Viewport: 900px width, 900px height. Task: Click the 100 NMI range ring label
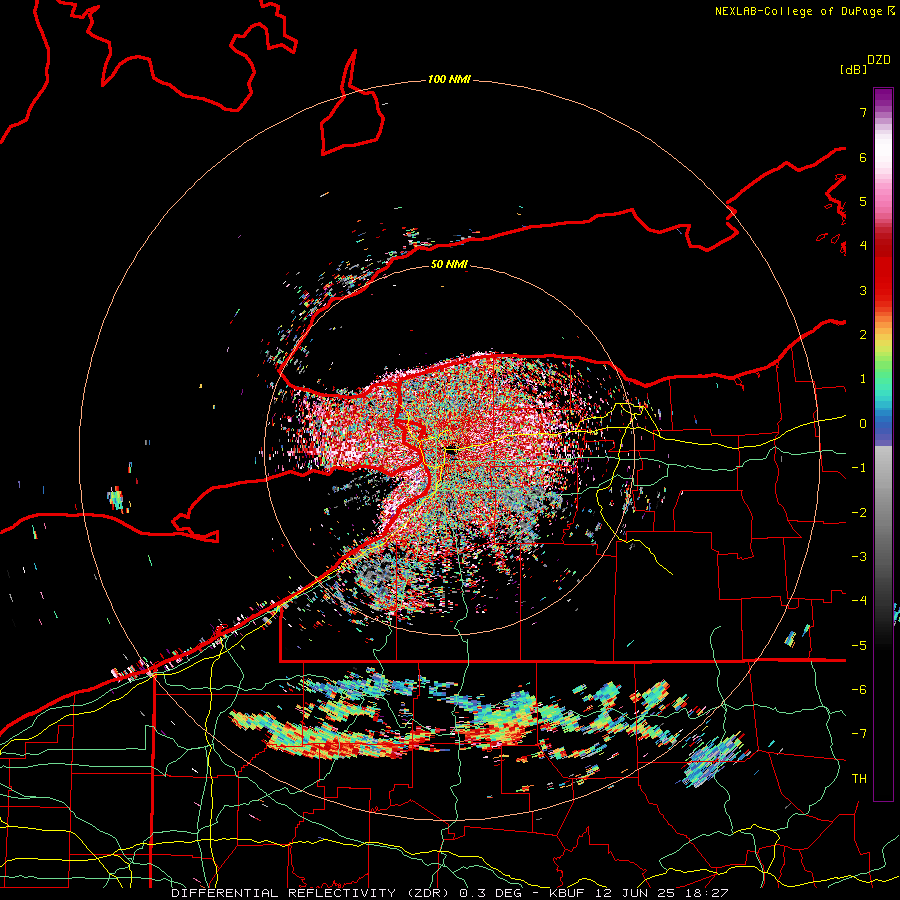tap(449, 79)
